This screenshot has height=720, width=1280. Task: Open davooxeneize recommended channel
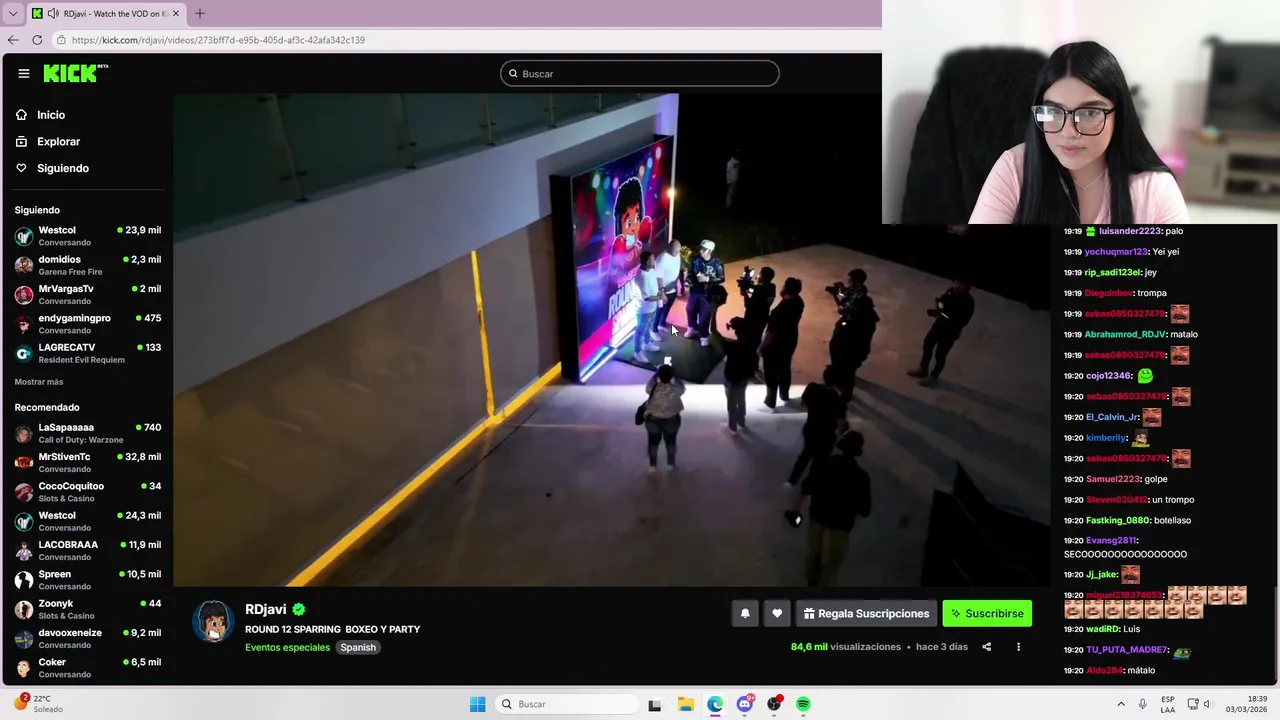pyautogui.click(x=88, y=638)
